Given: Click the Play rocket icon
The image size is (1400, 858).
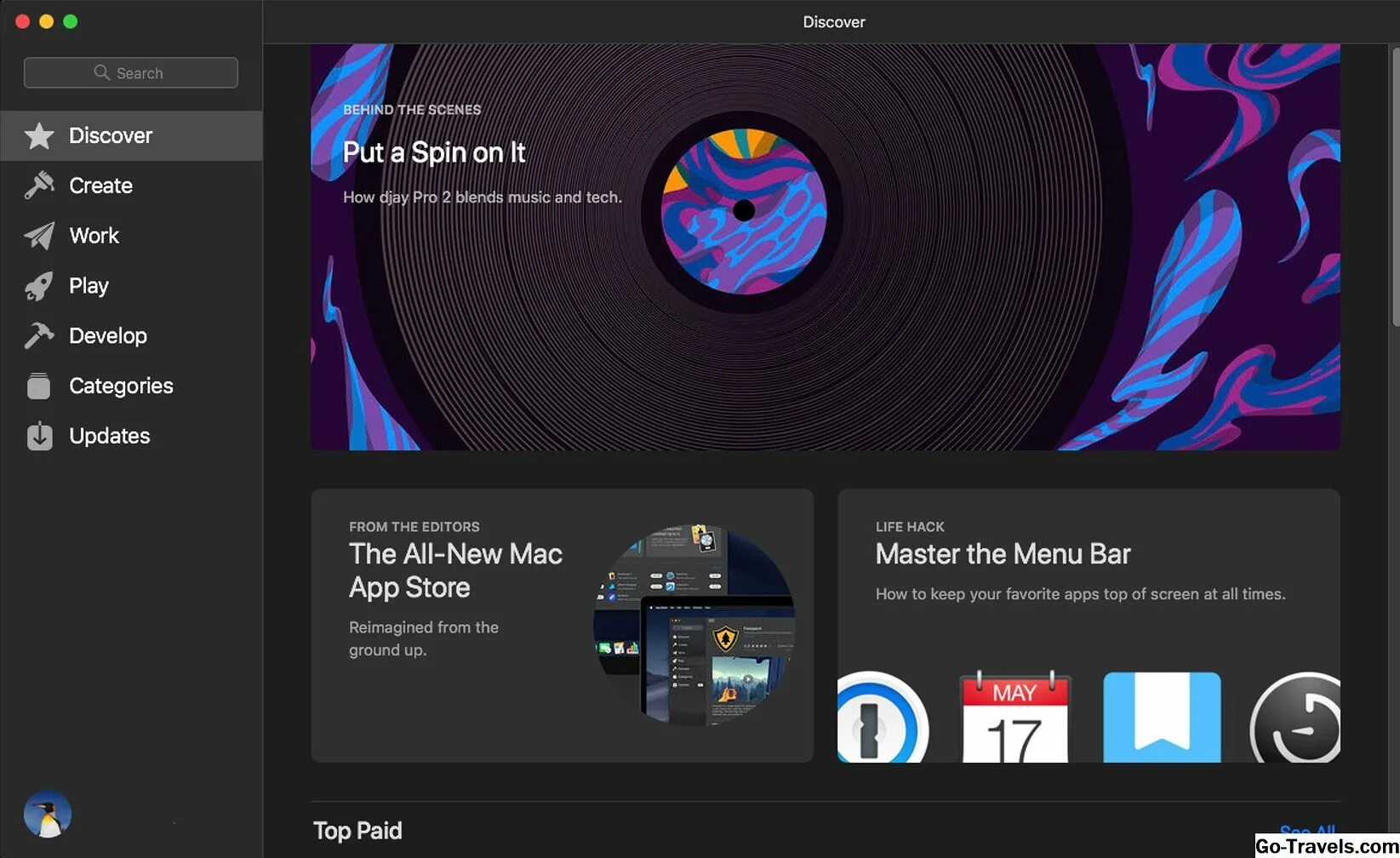Looking at the screenshot, I should [x=39, y=286].
